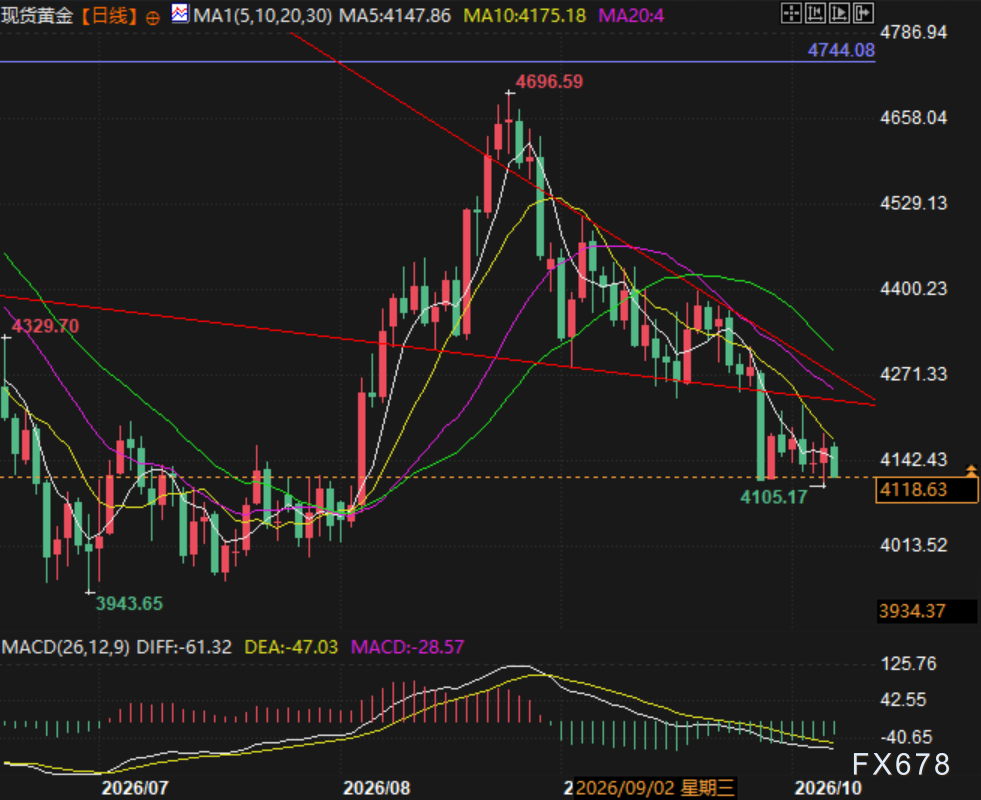981x800 pixels.
Task: Click the orange circled-plus icon beside 日线
Action: [152, 18]
